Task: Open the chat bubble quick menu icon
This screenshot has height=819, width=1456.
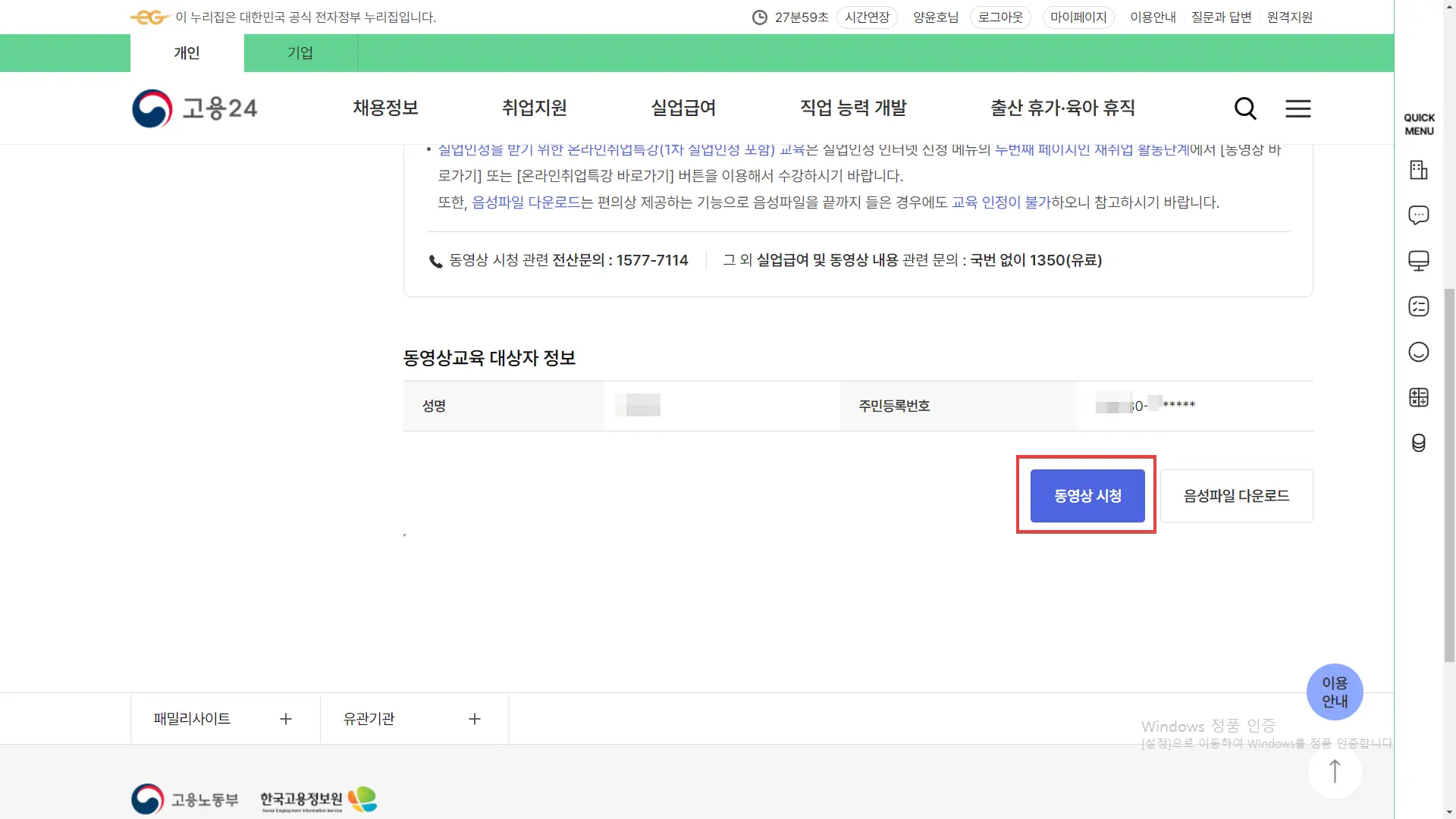Action: tap(1418, 215)
